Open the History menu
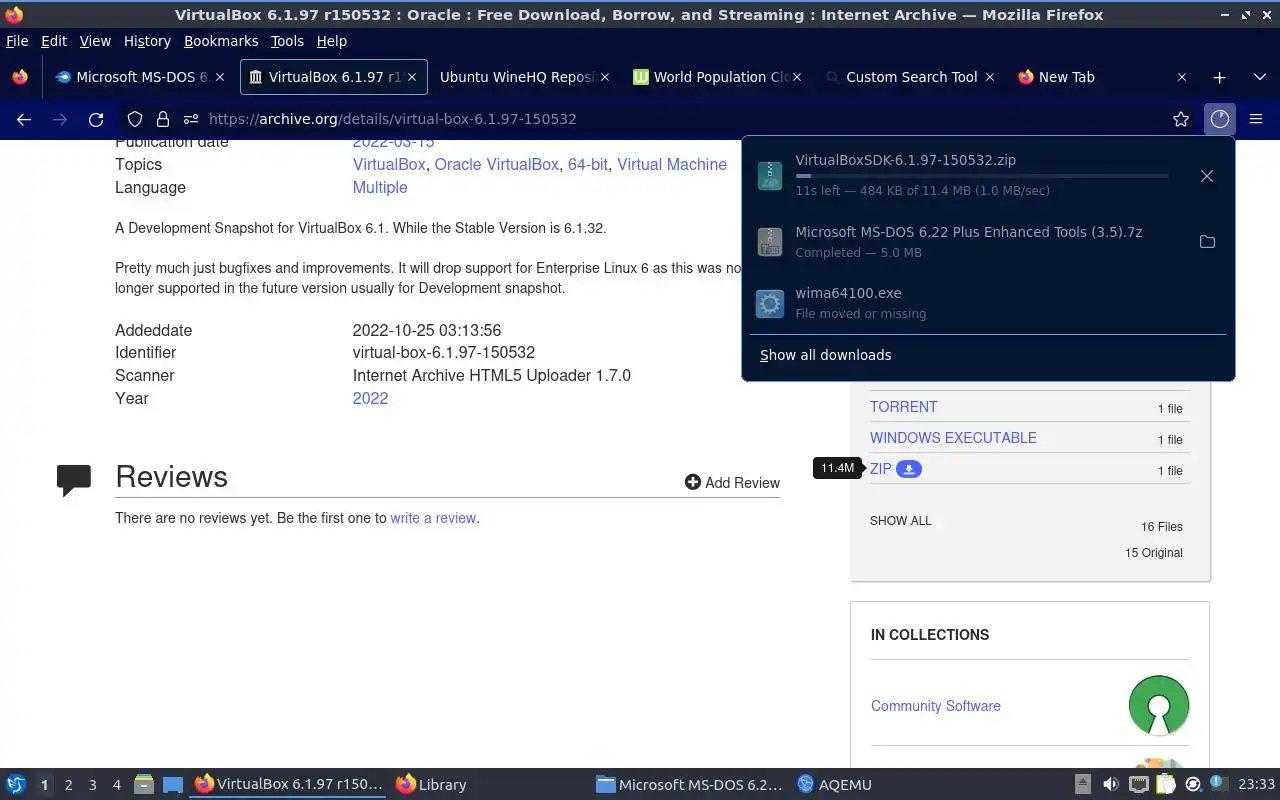This screenshot has width=1280, height=800. coord(147,41)
